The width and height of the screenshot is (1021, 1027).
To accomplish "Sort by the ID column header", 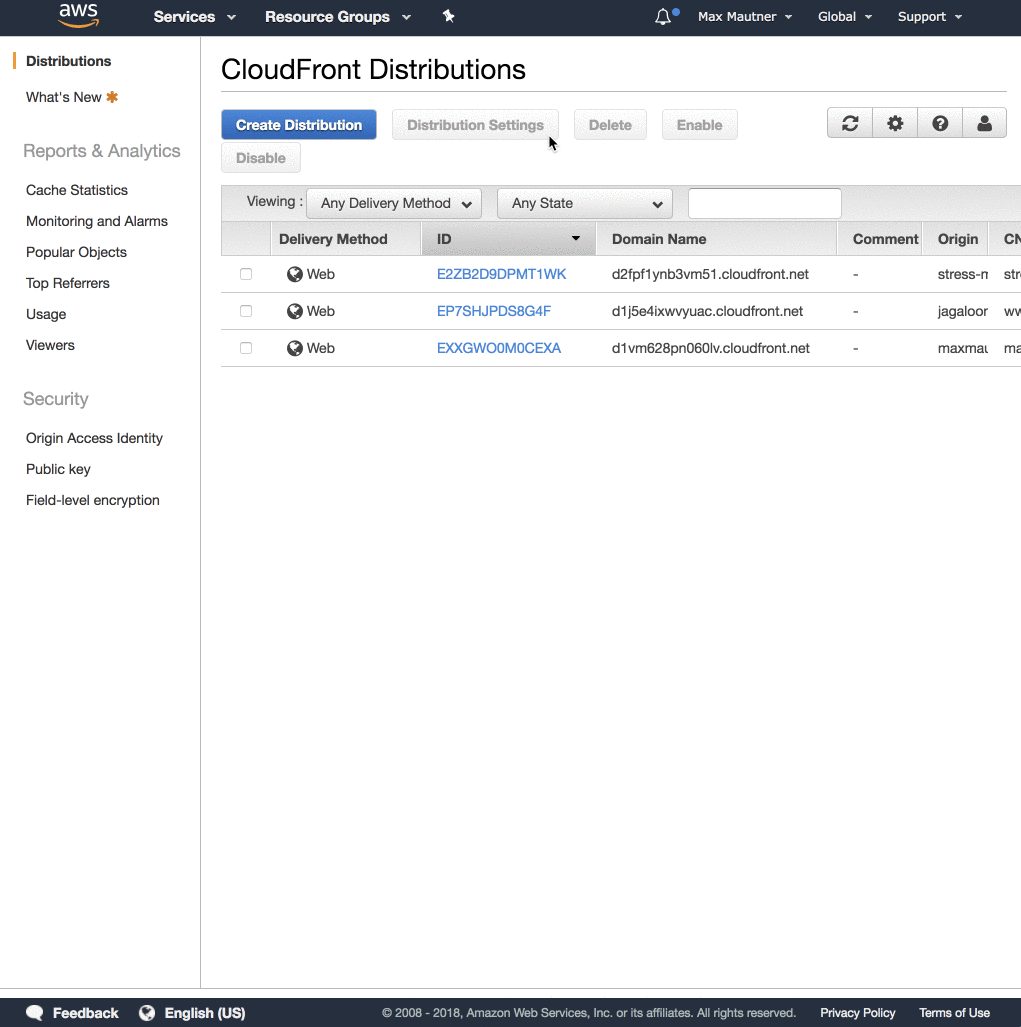I will 508,239.
